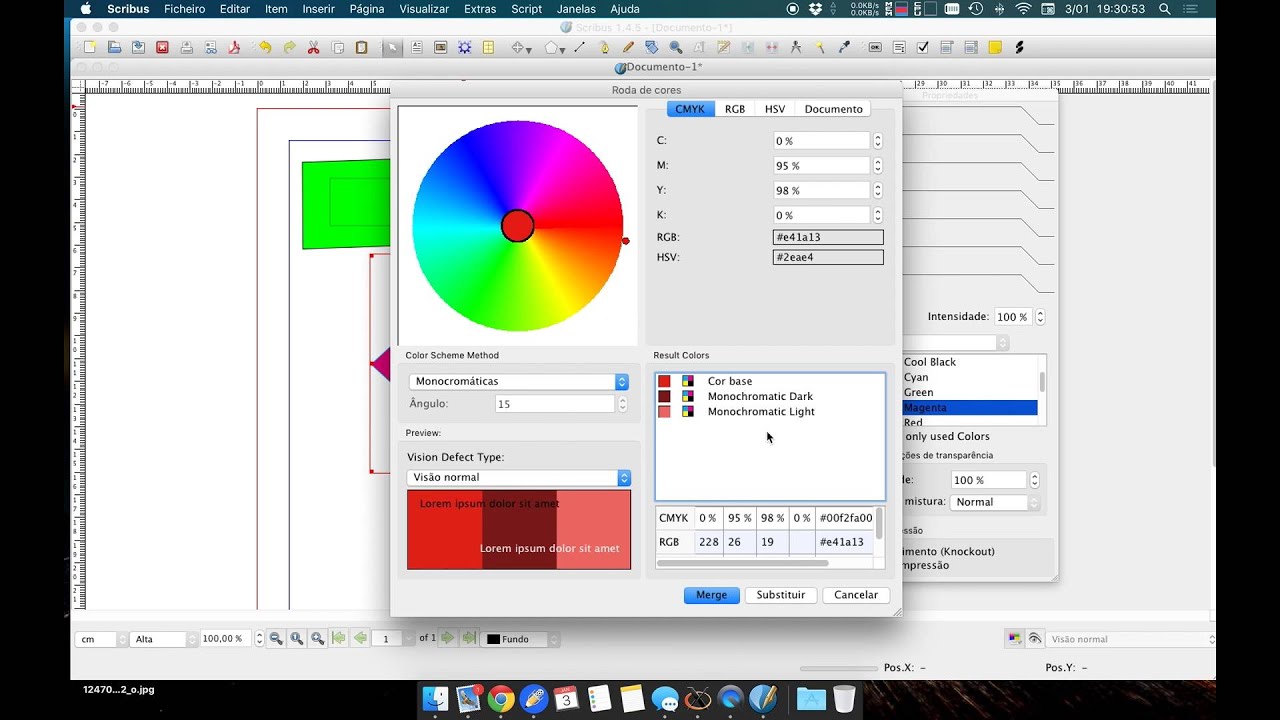This screenshot has height=720, width=1280.
Task: Click the Redo arrow icon
Action: (289, 47)
